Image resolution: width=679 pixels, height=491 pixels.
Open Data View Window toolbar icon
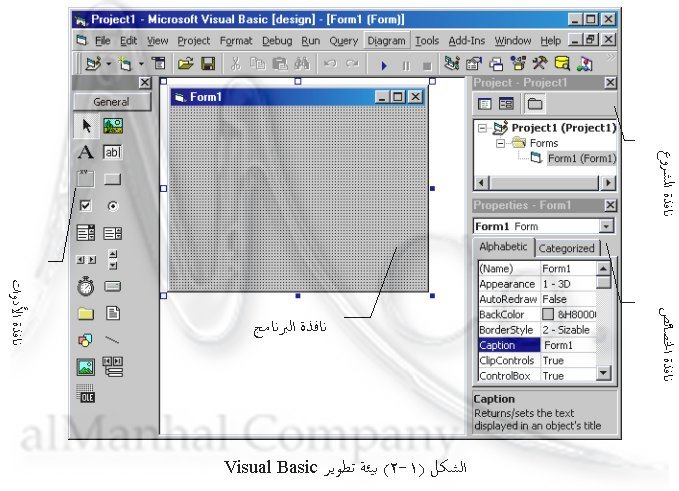[x=562, y=64]
